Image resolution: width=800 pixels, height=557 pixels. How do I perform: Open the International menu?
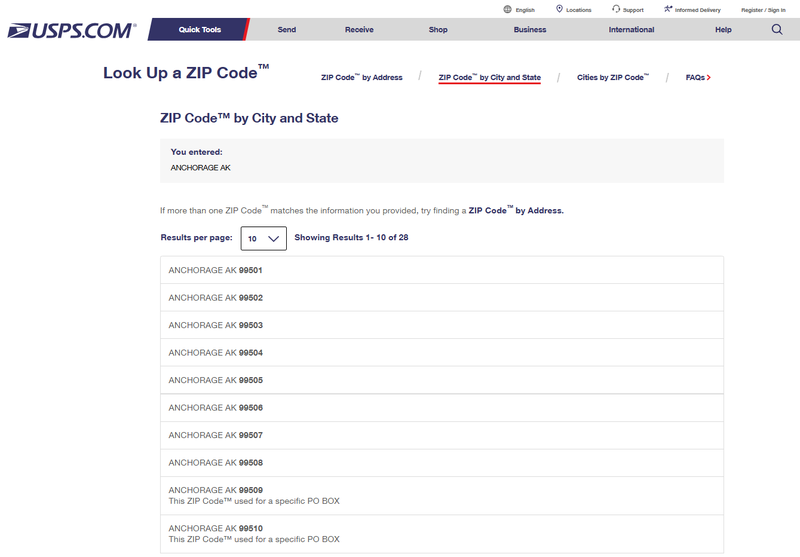click(631, 30)
